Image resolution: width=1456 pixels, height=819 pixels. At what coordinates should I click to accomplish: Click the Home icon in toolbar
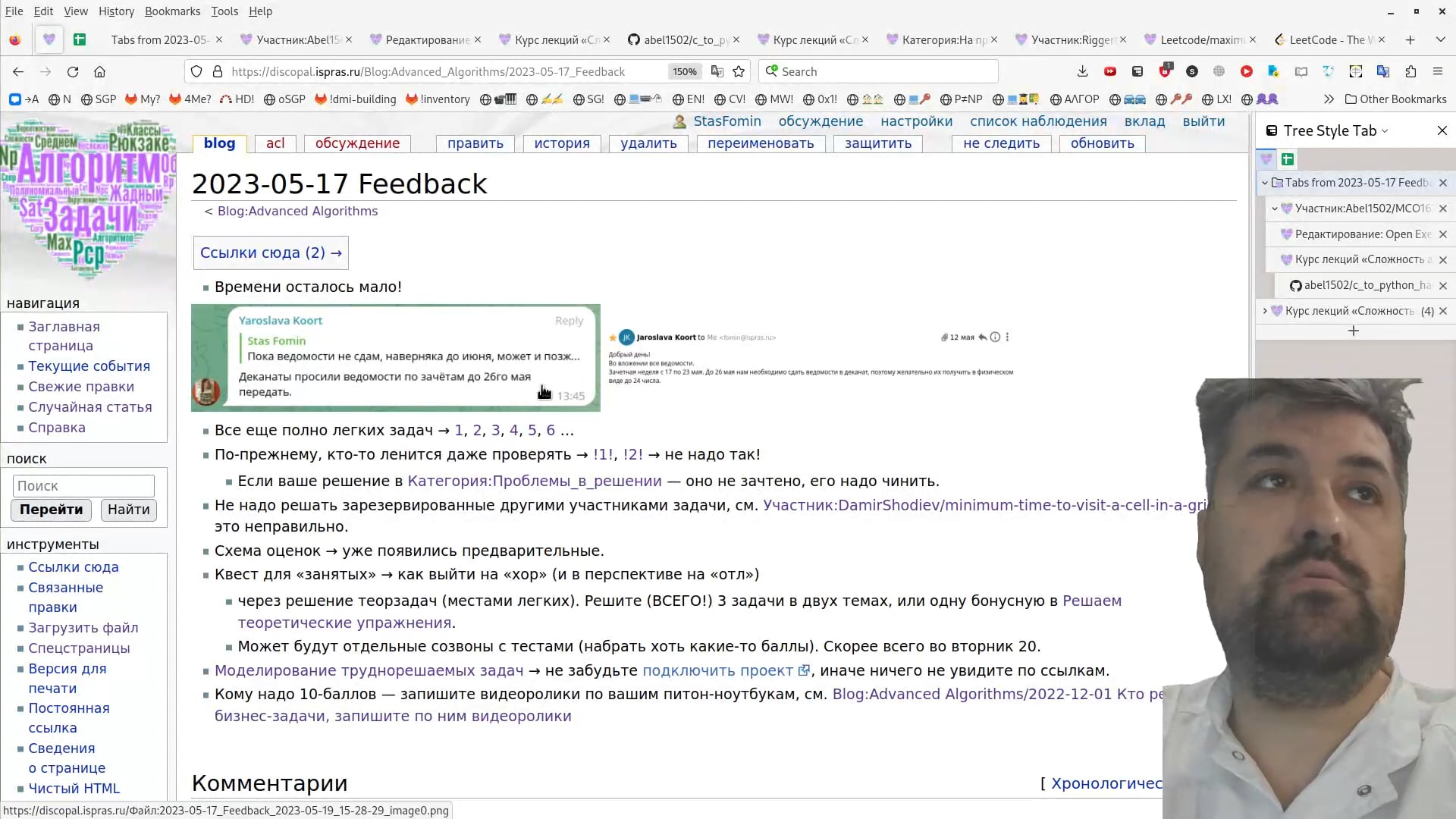99,71
